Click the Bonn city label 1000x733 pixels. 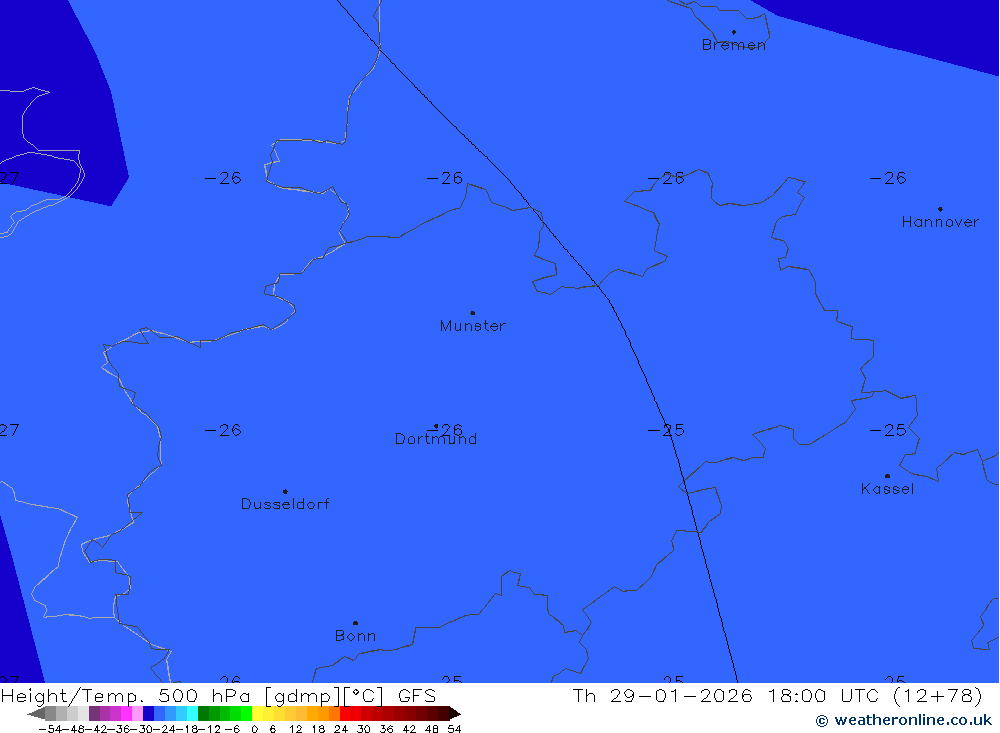coord(355,636)
